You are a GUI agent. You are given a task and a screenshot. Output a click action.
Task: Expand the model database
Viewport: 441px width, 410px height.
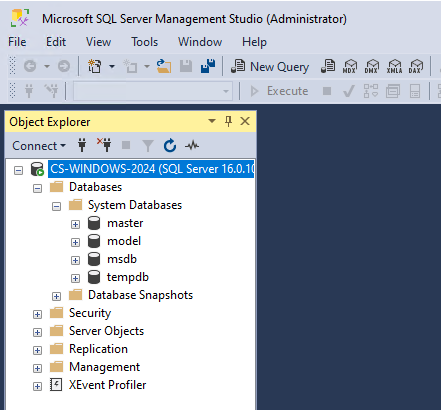[76, 242]
